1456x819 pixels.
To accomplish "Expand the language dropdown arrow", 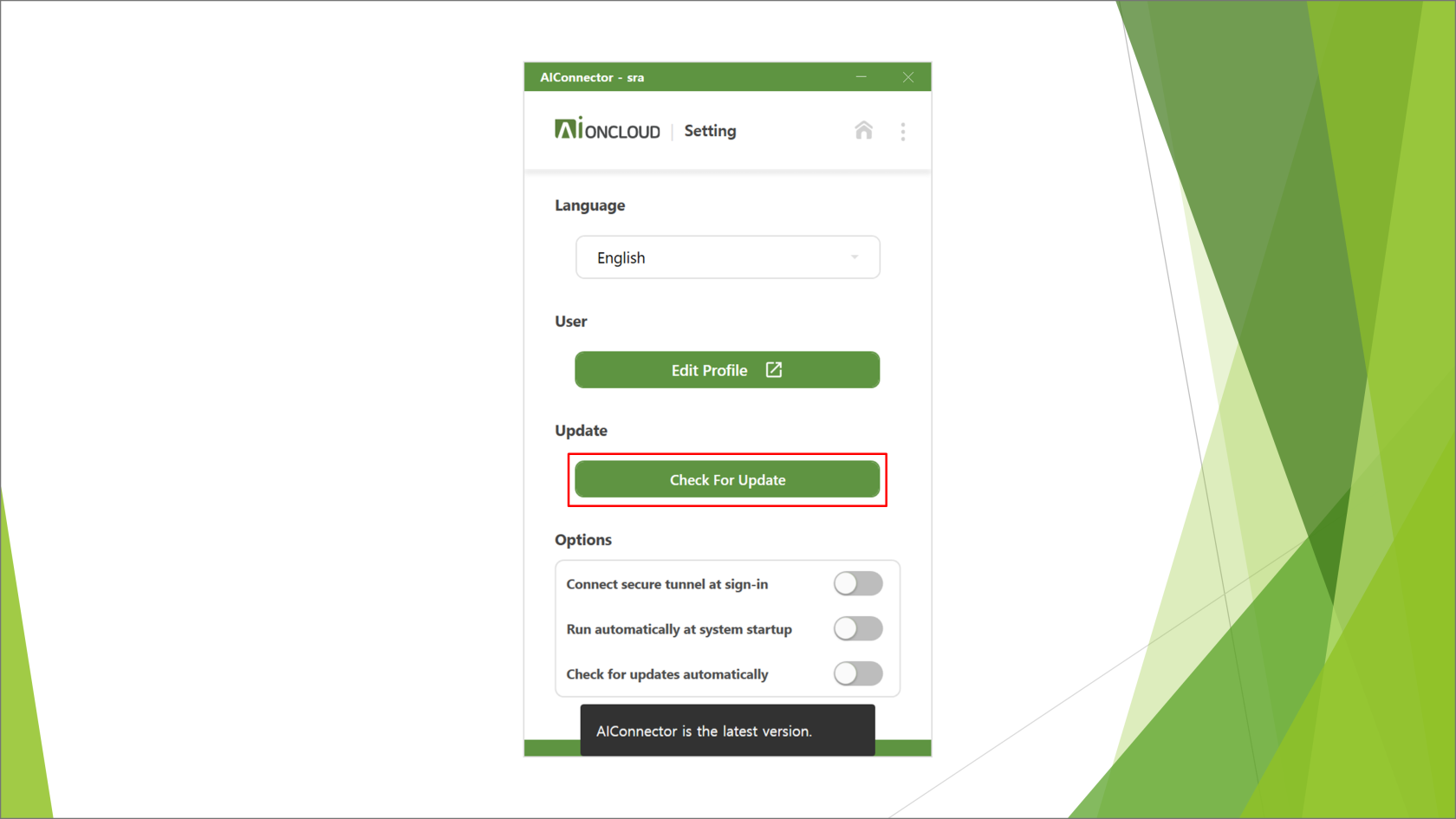I will (855, 257).
